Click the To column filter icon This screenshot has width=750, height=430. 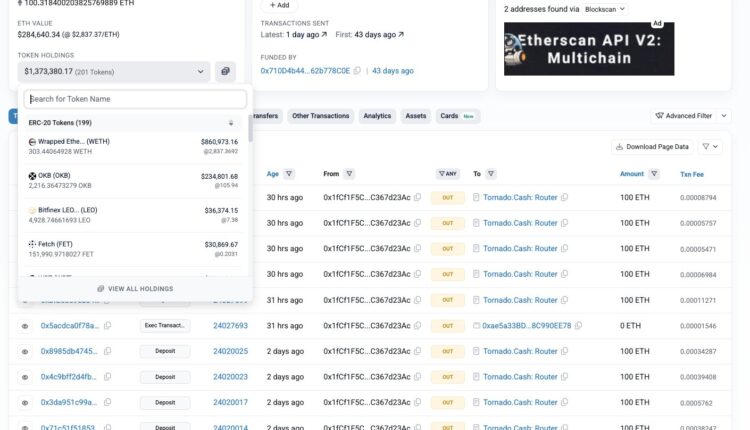(x=492, y=173)
